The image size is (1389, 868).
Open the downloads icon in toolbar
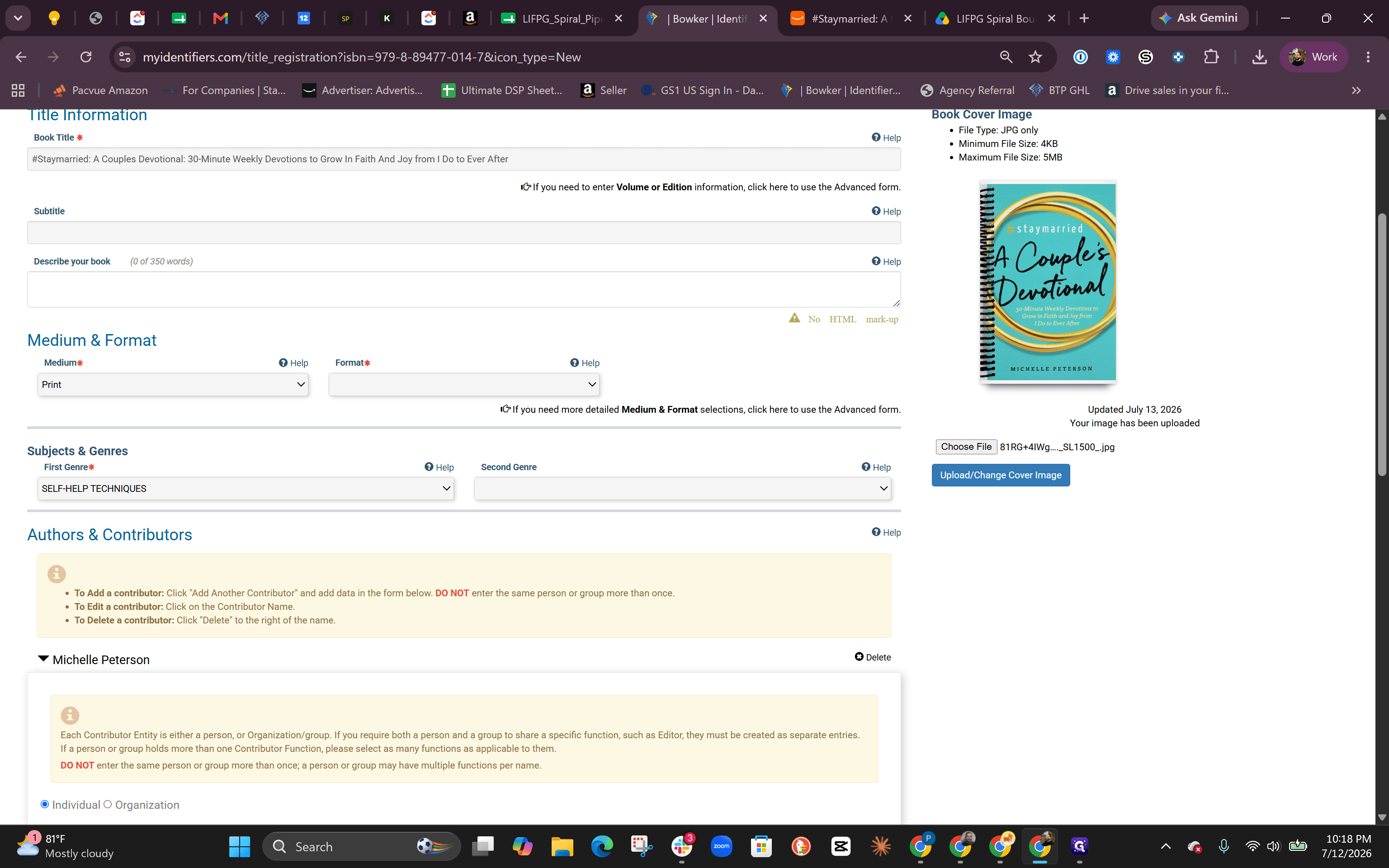(x=1259, y=57)
